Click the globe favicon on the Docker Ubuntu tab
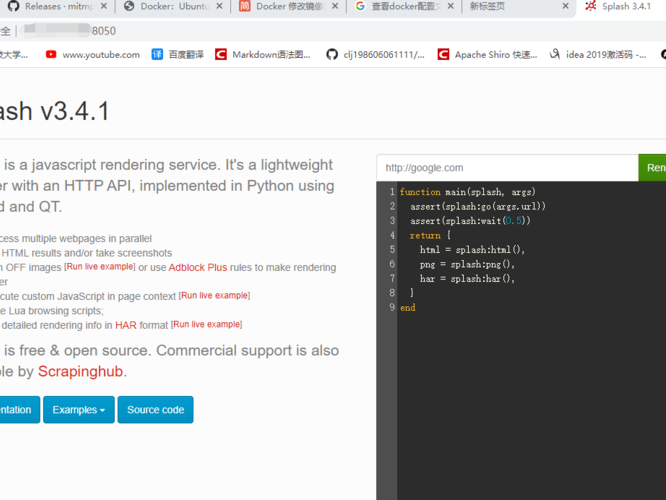 tap(129, 6)
